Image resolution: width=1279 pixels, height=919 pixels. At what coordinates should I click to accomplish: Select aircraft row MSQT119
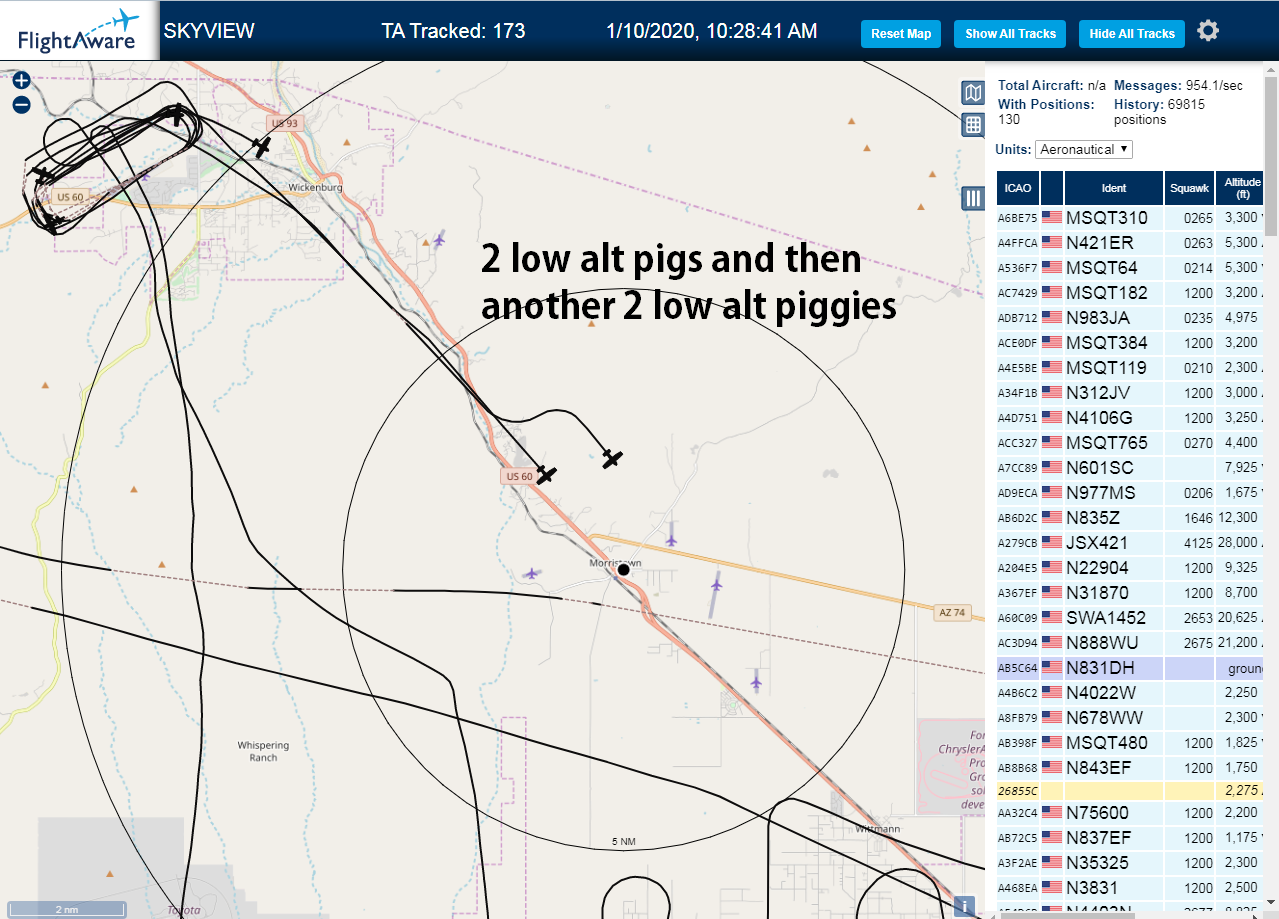coord(1130,367)
